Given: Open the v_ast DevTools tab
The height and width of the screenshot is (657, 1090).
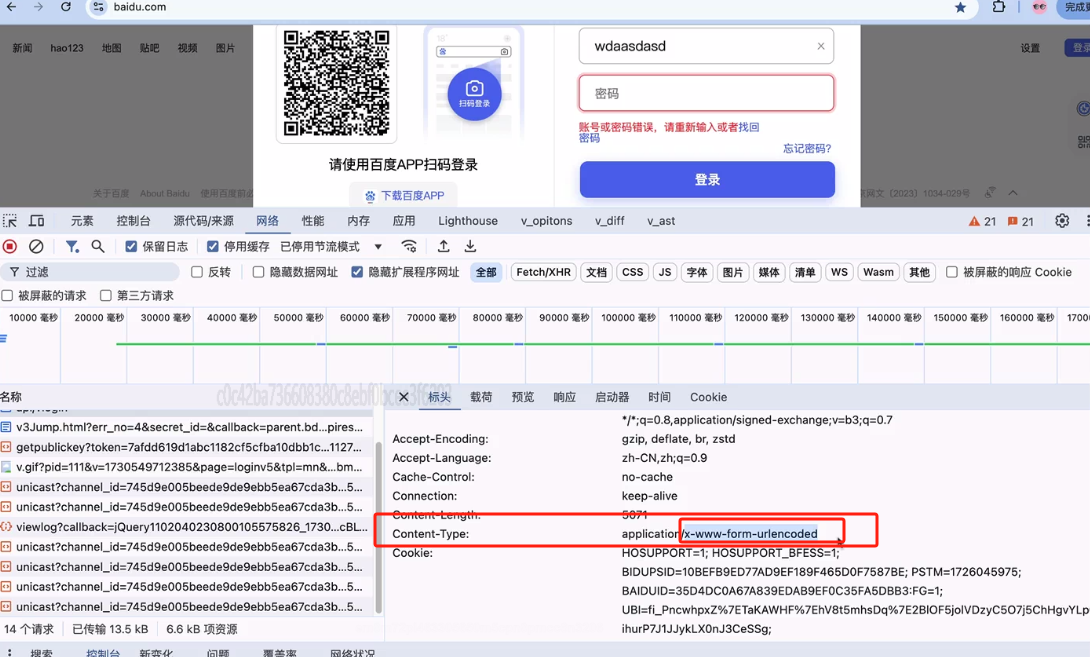Looking at the screenshot, I should (x=661, y=221).
